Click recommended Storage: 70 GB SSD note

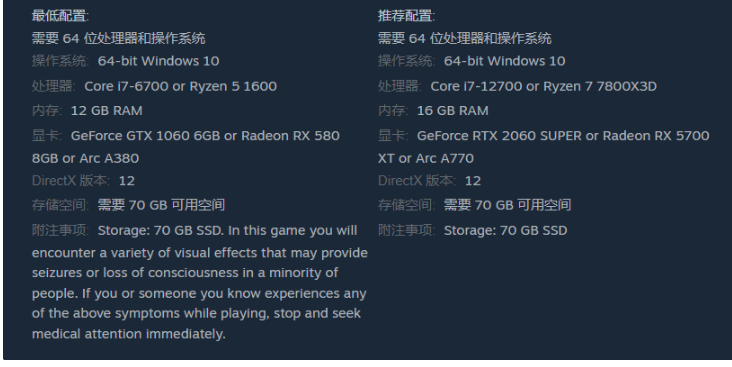pos(506,230)
